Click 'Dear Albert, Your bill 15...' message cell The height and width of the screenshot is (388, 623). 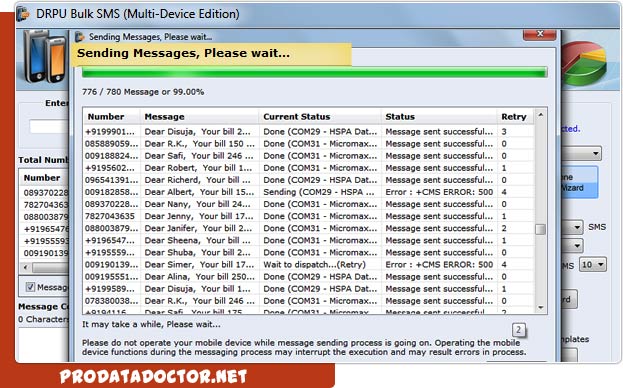[199, 192]
